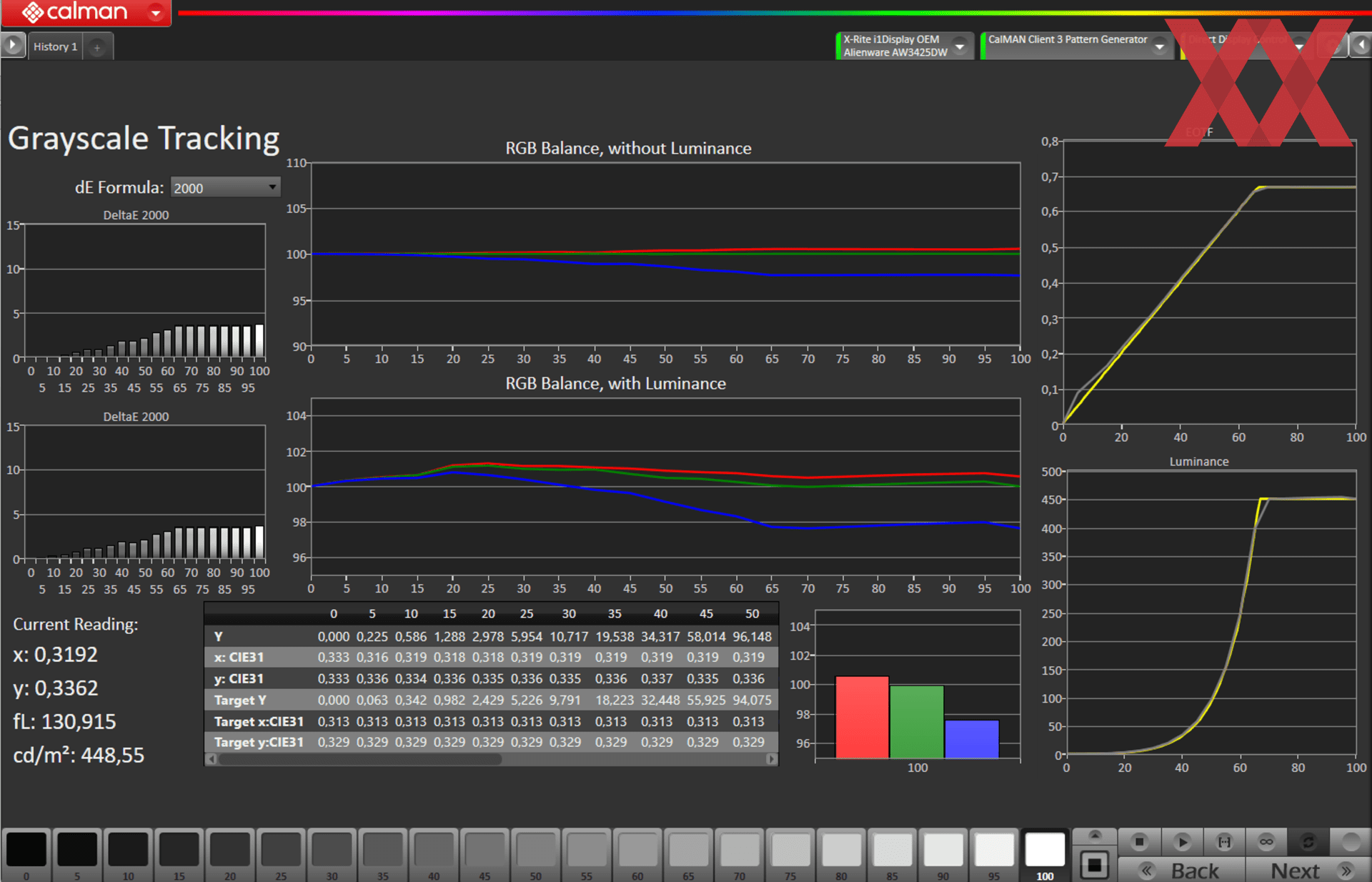This screenshot has height=882, width=1372.
Task: Click the Back button
Action: pyautogui.click(x=1183, y=871)
